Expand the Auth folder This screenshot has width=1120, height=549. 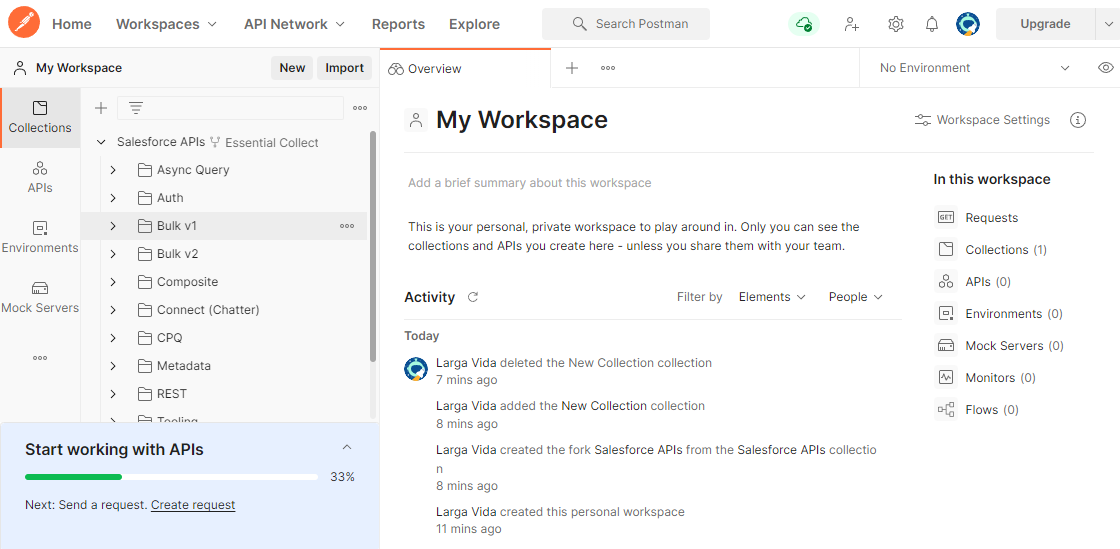click(113, 198)
